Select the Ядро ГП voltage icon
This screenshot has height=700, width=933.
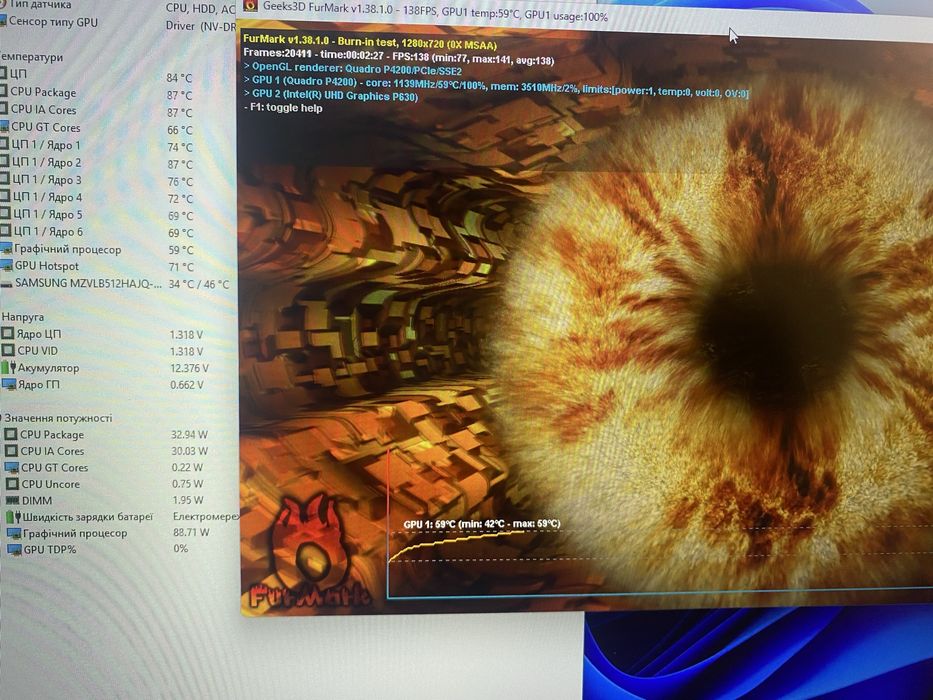[9, 384]
